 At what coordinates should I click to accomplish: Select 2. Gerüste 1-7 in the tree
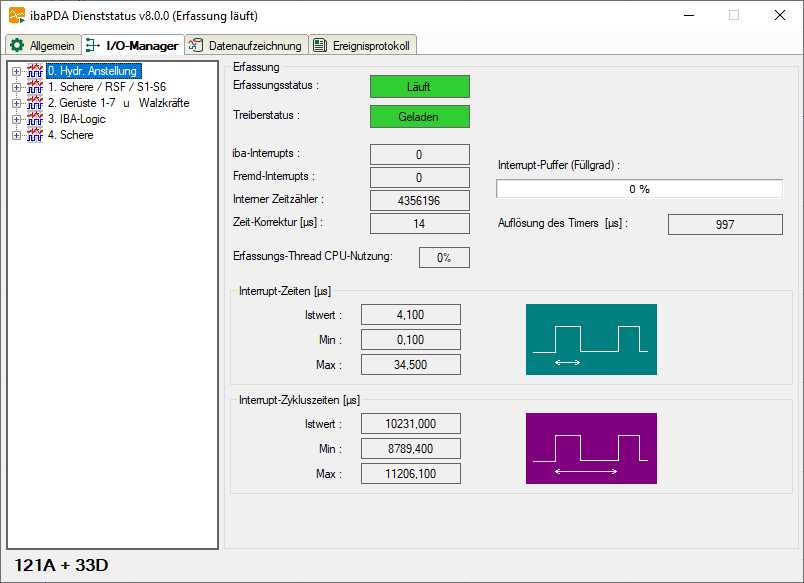[118, 103]
